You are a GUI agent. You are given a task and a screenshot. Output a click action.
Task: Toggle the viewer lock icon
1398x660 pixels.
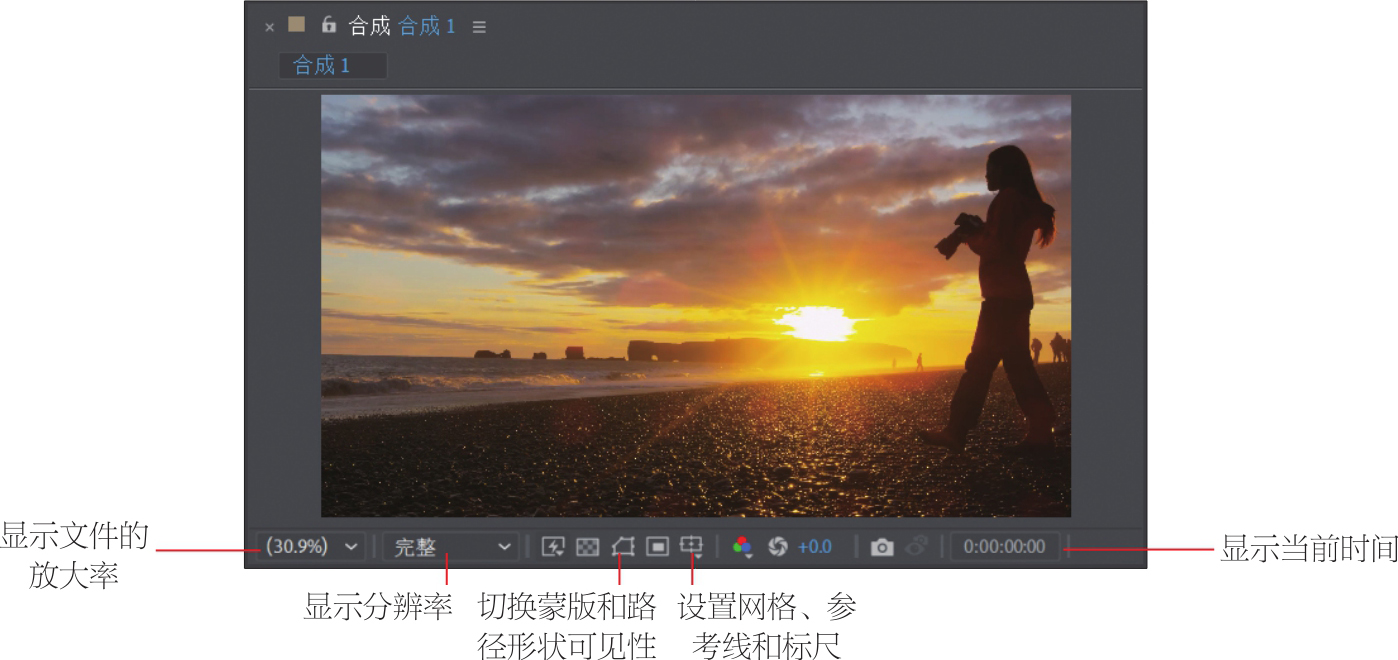pos(328,25)
